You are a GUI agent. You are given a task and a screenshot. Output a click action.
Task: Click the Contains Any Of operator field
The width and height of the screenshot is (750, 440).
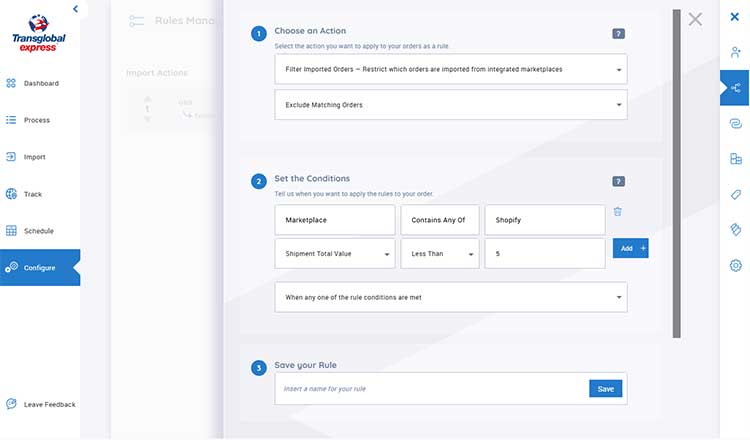pos(440,220)
